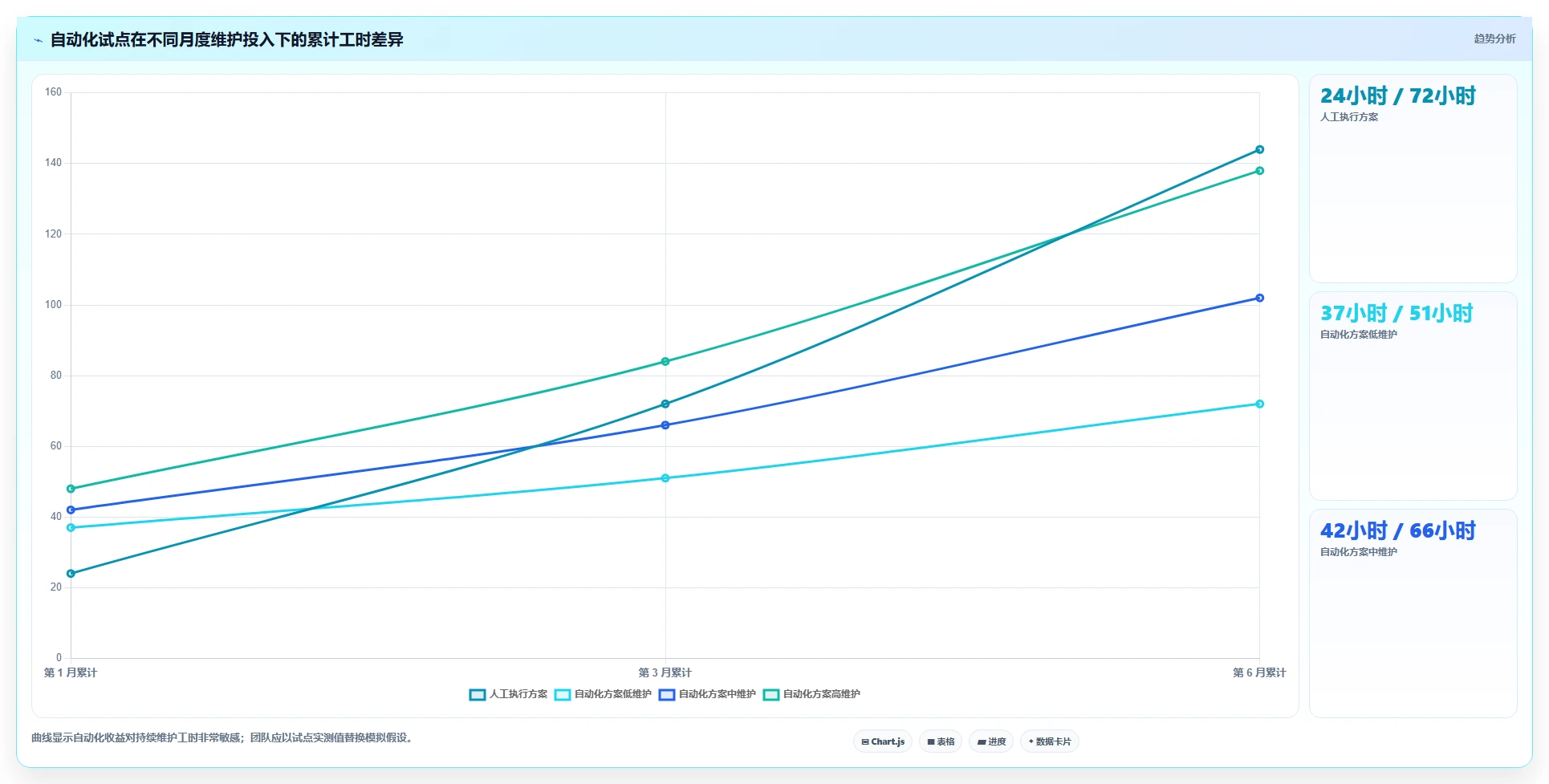Toggle the 自动化方案低维护 legend entry
The width and height of the screenshot is (1549, 784).
click(x=603, y=694)
